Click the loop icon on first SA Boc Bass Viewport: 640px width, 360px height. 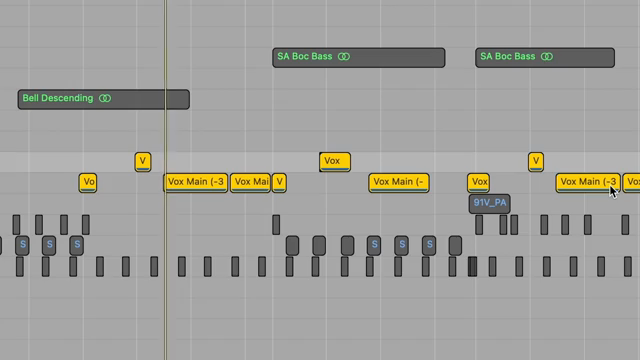coord(344,56)
